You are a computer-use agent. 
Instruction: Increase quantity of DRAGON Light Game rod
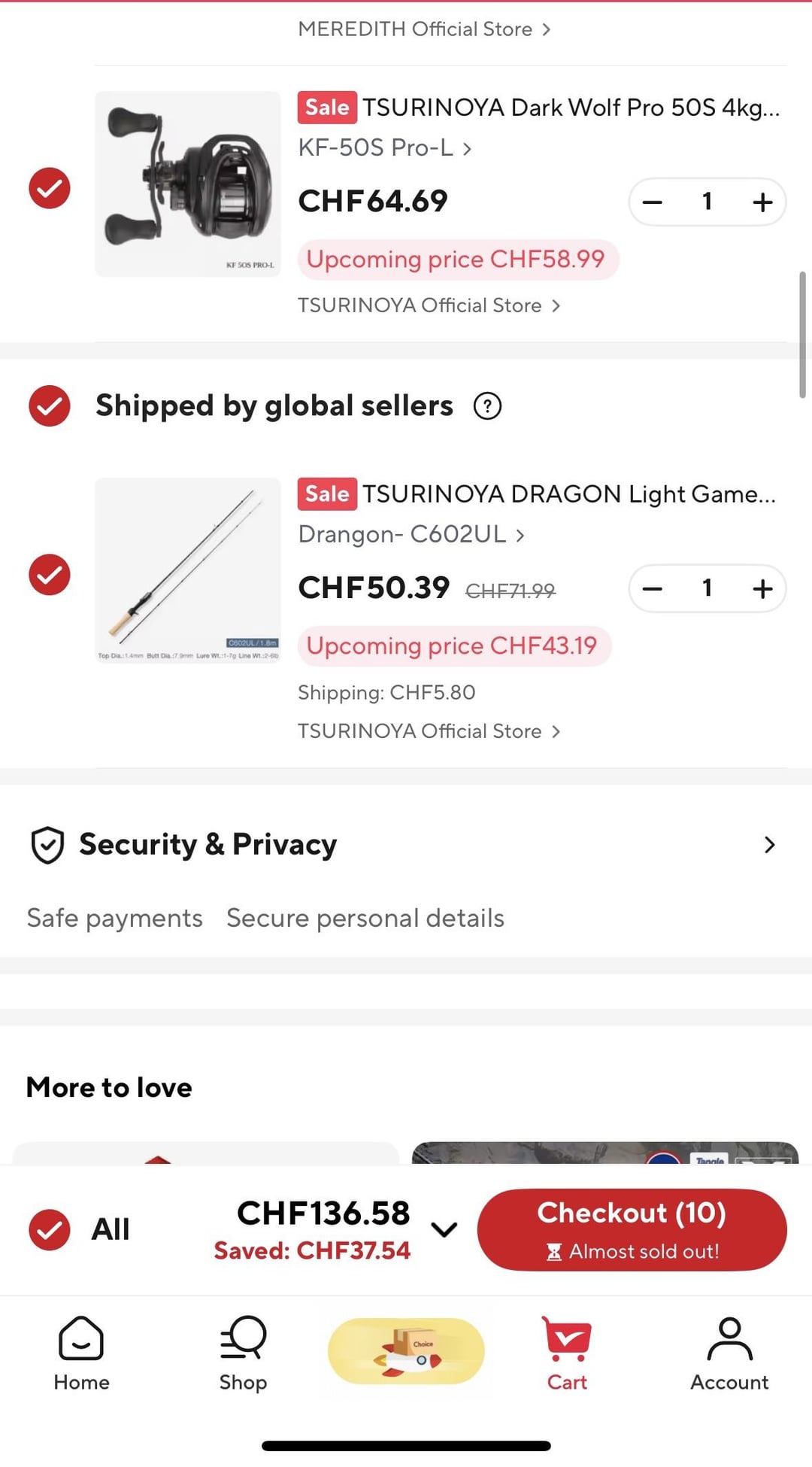click(762, 588)
